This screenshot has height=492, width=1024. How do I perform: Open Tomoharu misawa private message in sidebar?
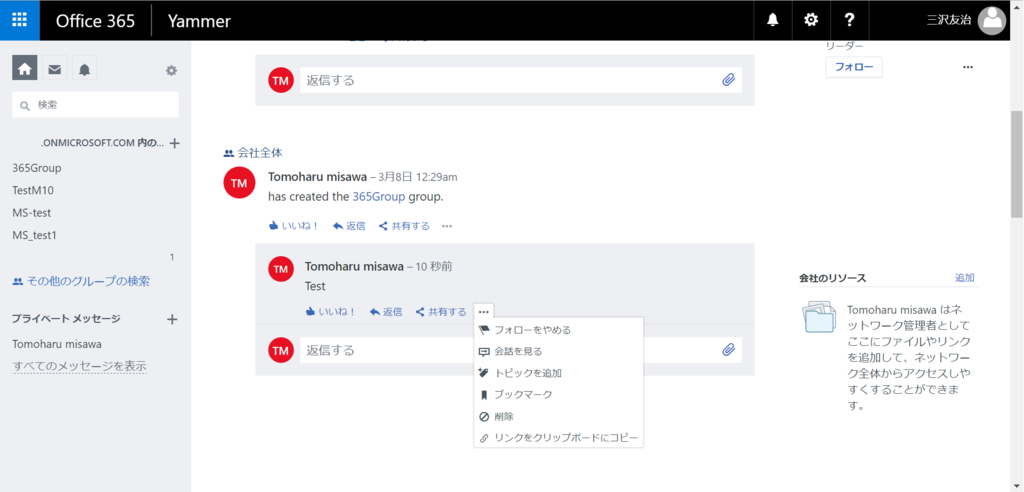pos(57,344)
